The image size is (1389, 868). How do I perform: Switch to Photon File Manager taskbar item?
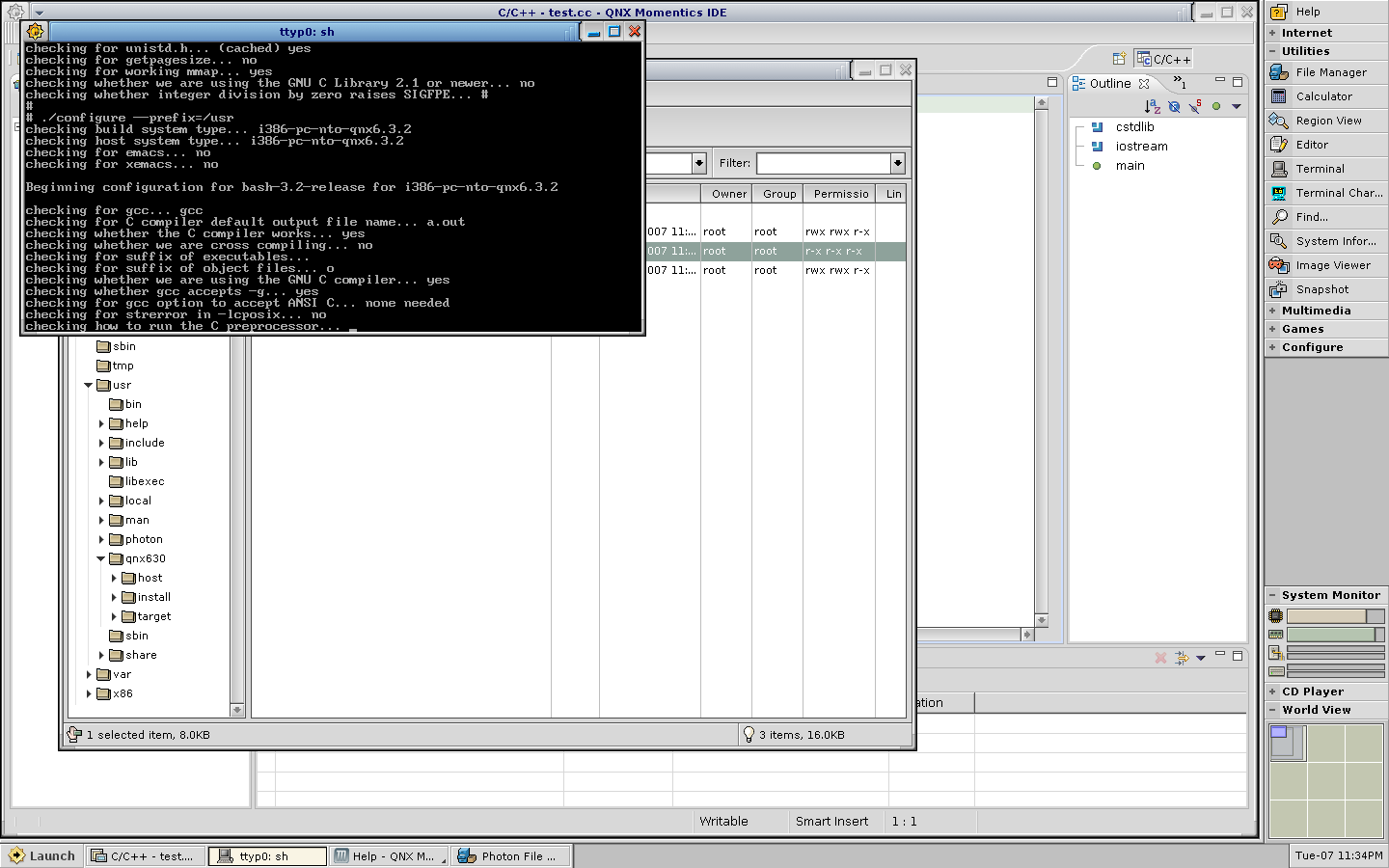point(511,855)
